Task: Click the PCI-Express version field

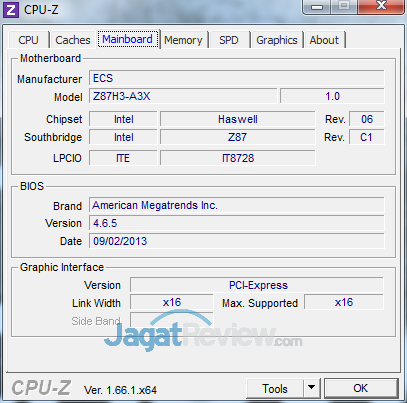Action: [257, 285]
